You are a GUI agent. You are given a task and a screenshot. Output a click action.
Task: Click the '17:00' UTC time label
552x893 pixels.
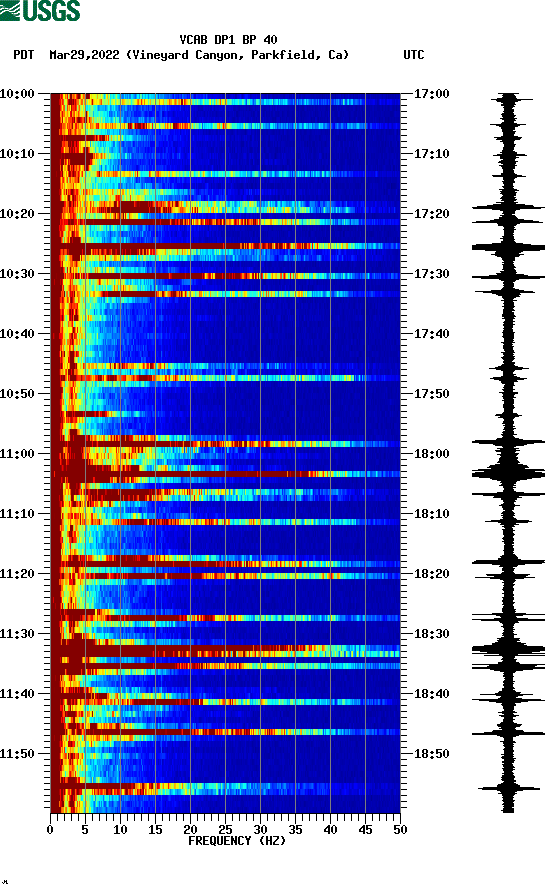[x=432, y=93]
